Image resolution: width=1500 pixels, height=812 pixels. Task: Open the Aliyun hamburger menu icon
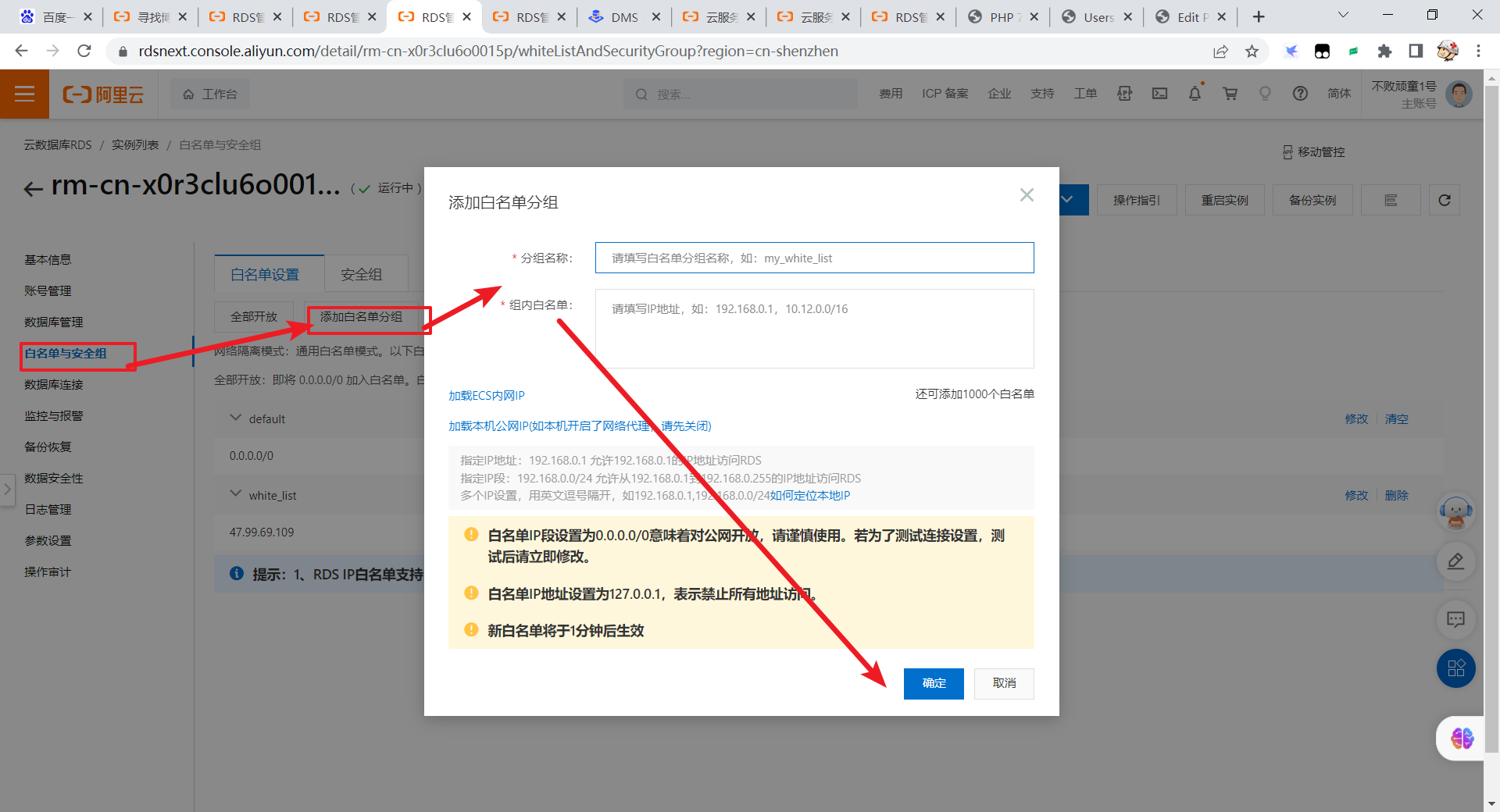pos(24,94)
